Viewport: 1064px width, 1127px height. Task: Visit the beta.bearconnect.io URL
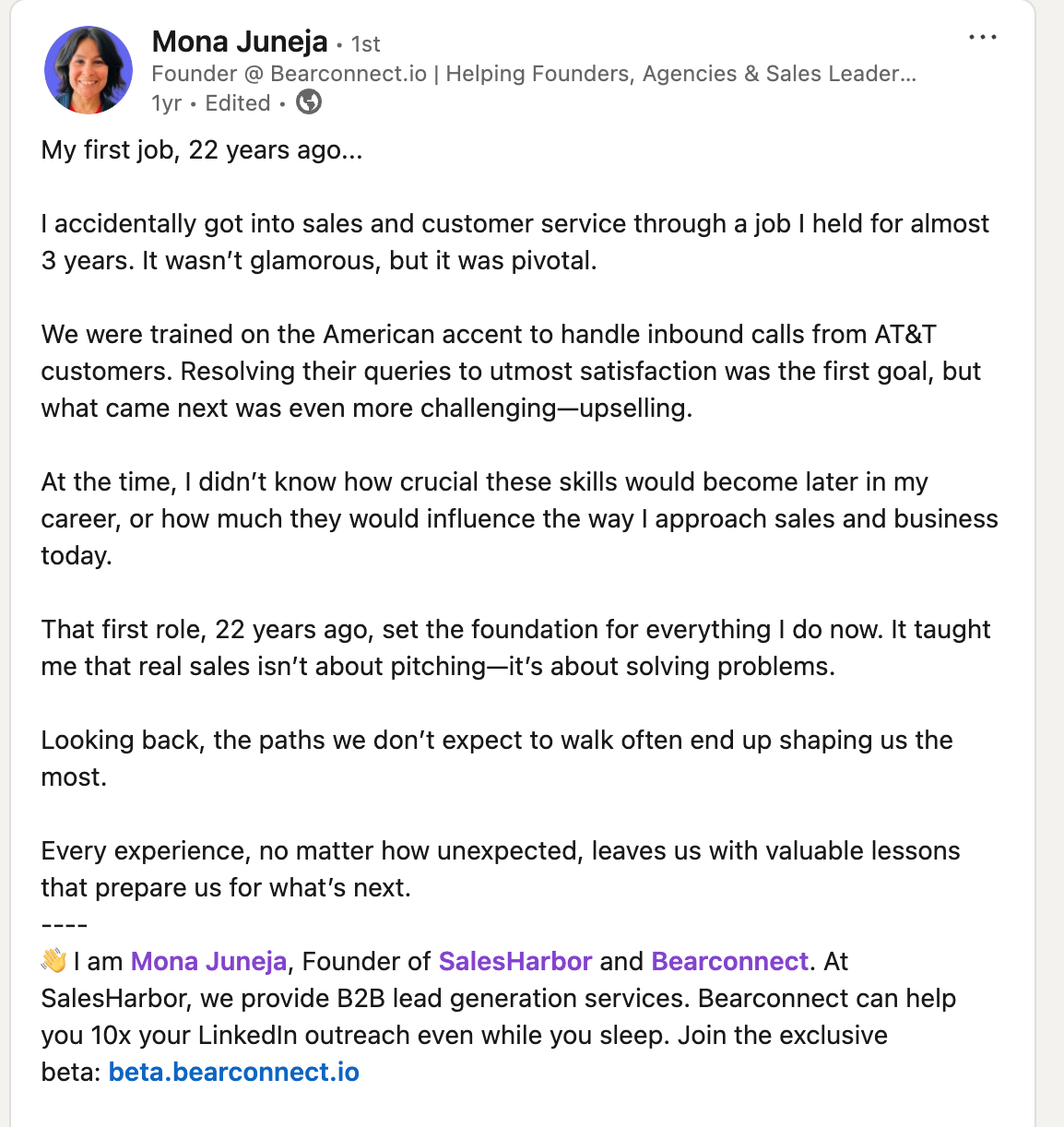(233, 1072)
